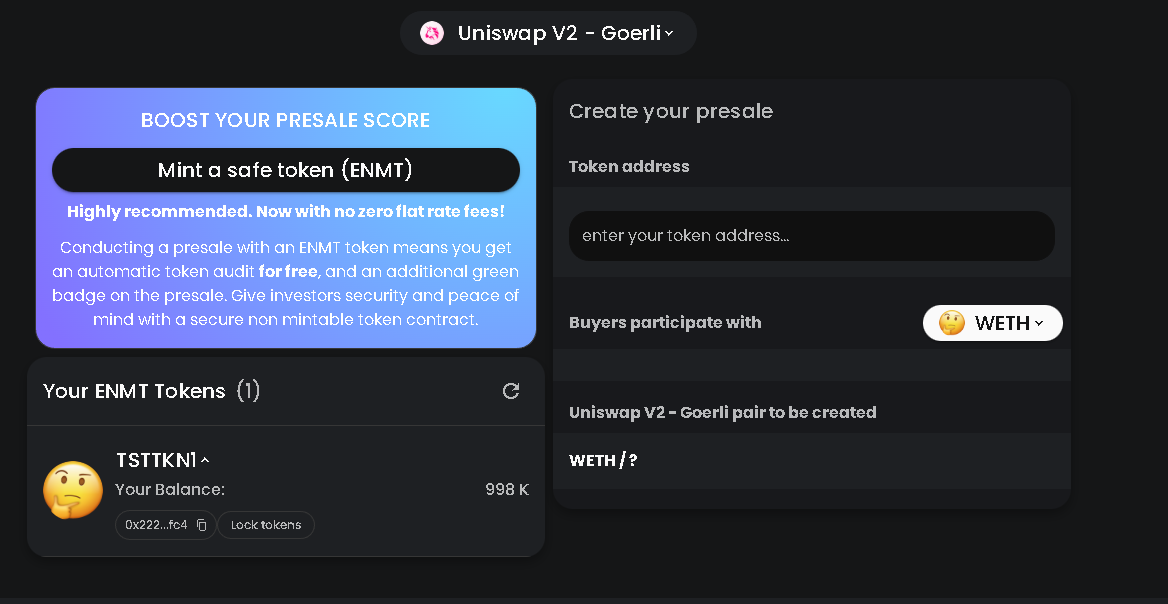Click the 998 K balance value
1168x604 pixels.
tap(507, 490)
